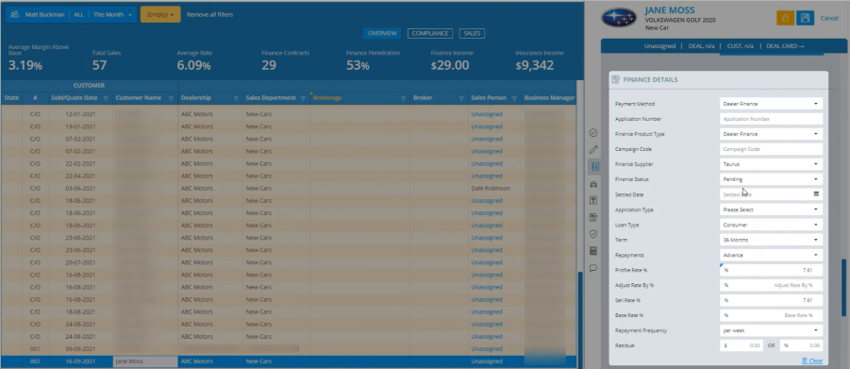850x369 pixels.
Task: Click the Base Rate % field
Action: click(x=771, y=315)
